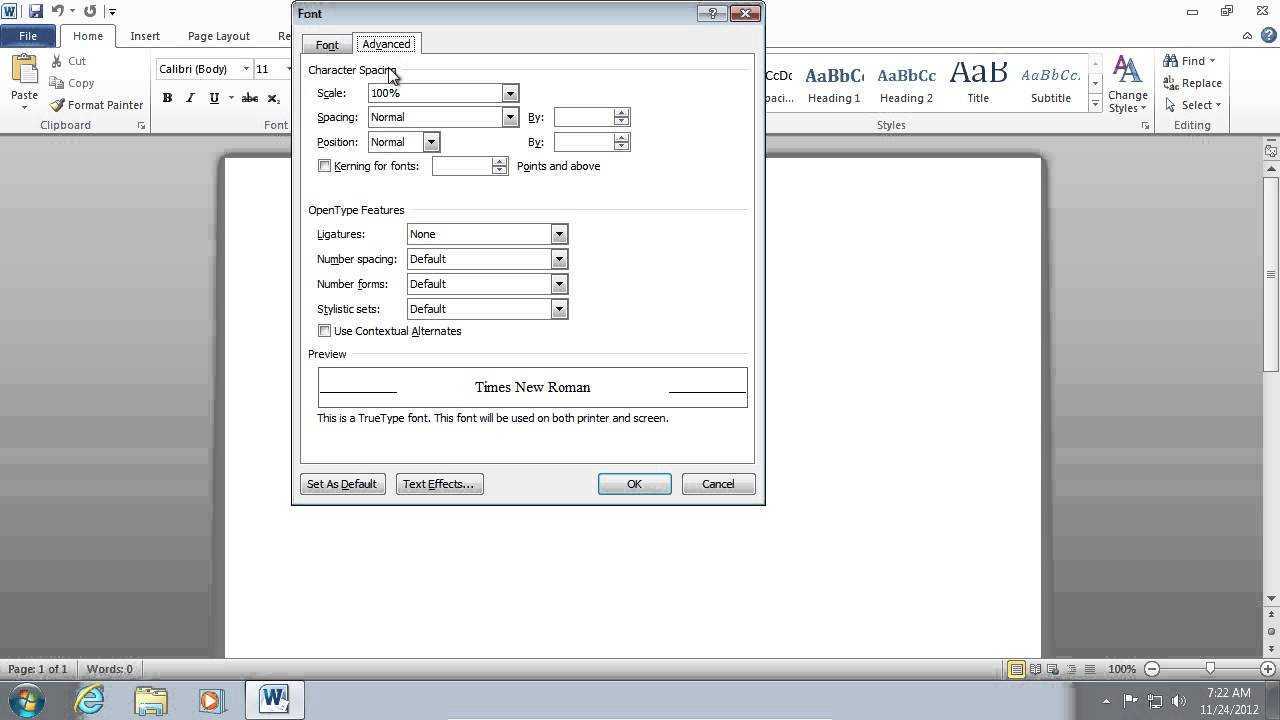Open the Insert ribbon tab

pos(145,35)
